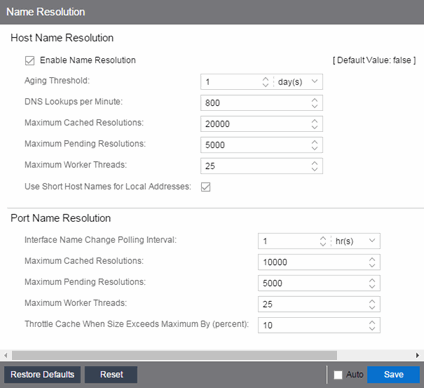
Task: Increase Host Maximum Pending Resolutions spinner
Action: pos(314,142)
